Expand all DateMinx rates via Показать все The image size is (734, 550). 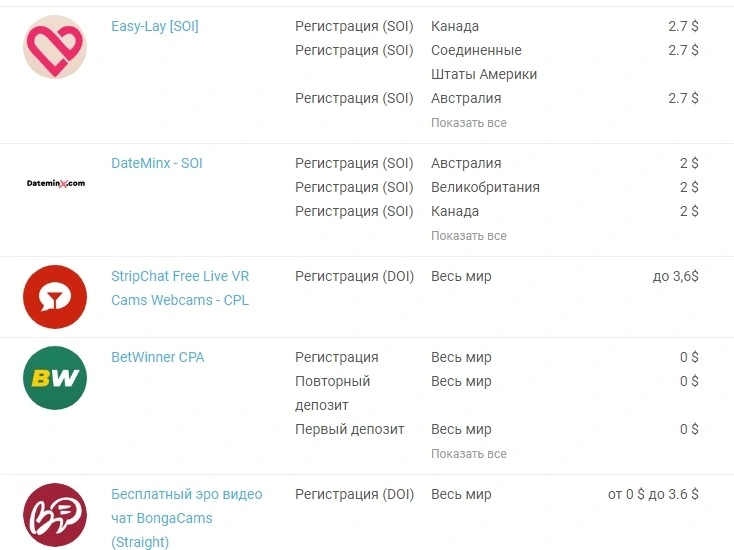pyautogui.click(x=469, y=236)
